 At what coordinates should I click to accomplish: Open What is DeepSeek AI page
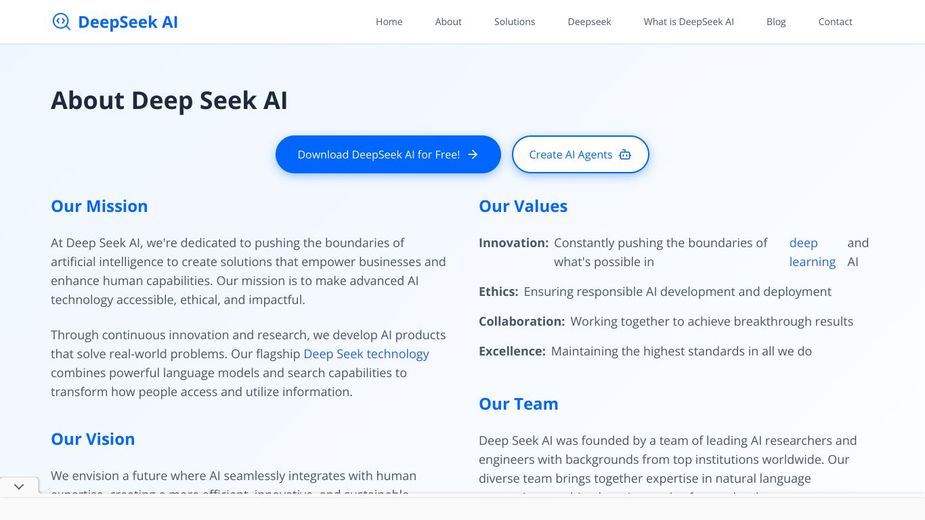[x=688, y=22]
